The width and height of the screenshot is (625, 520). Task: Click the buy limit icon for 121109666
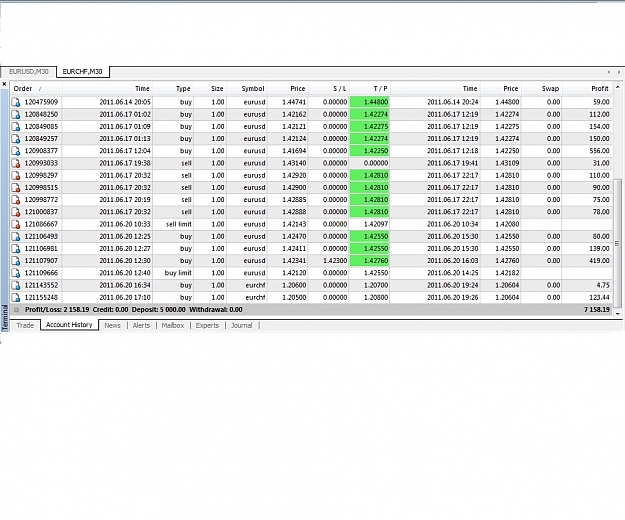click(x=16, y=273)
